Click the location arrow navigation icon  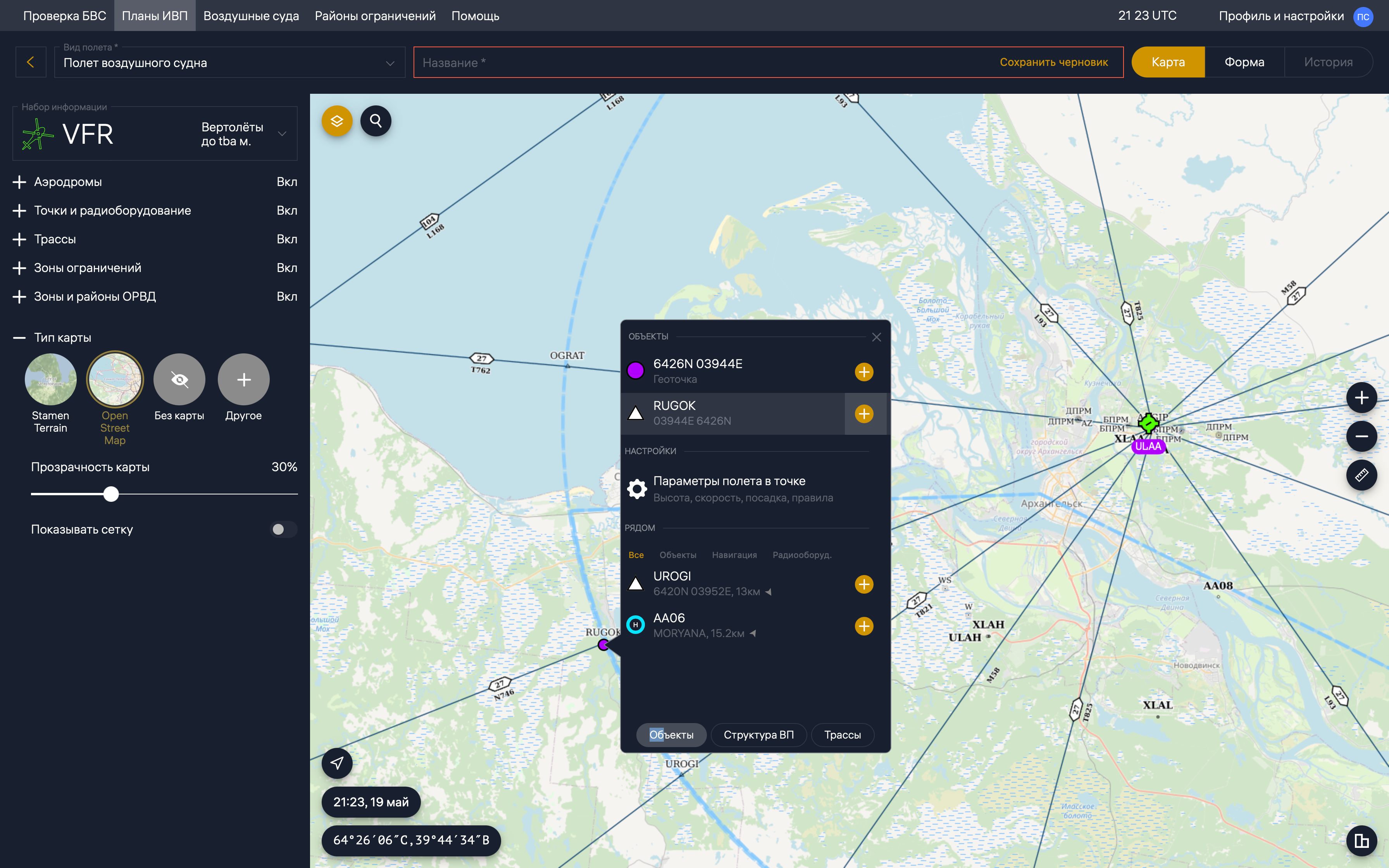337,763
